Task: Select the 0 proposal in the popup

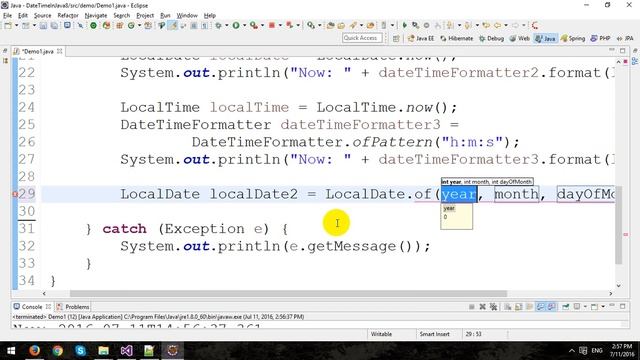Action: (445, 217)
